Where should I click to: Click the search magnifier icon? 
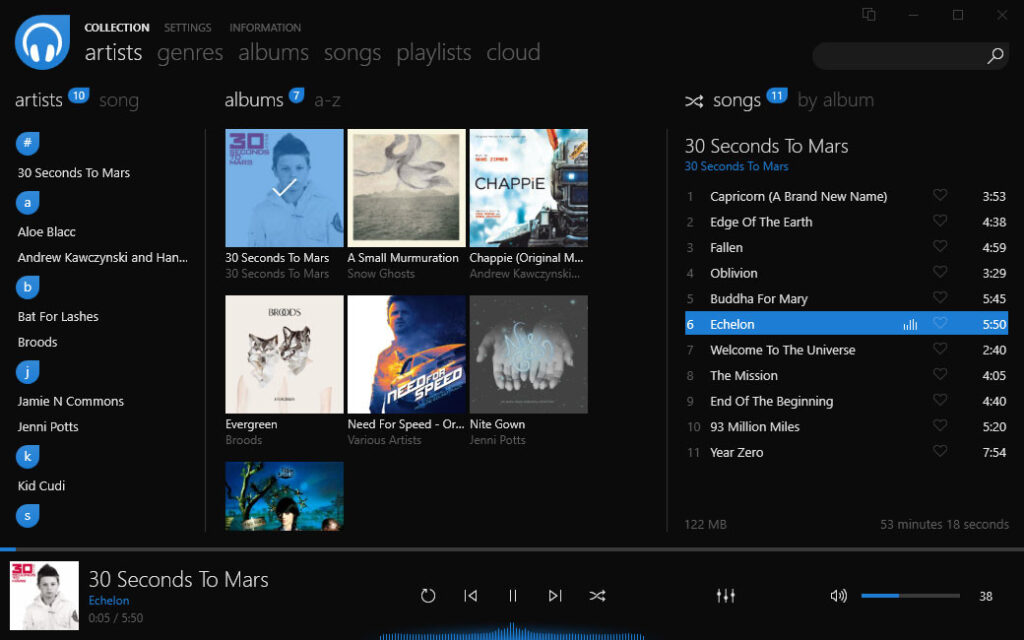[x=994, y=57]
